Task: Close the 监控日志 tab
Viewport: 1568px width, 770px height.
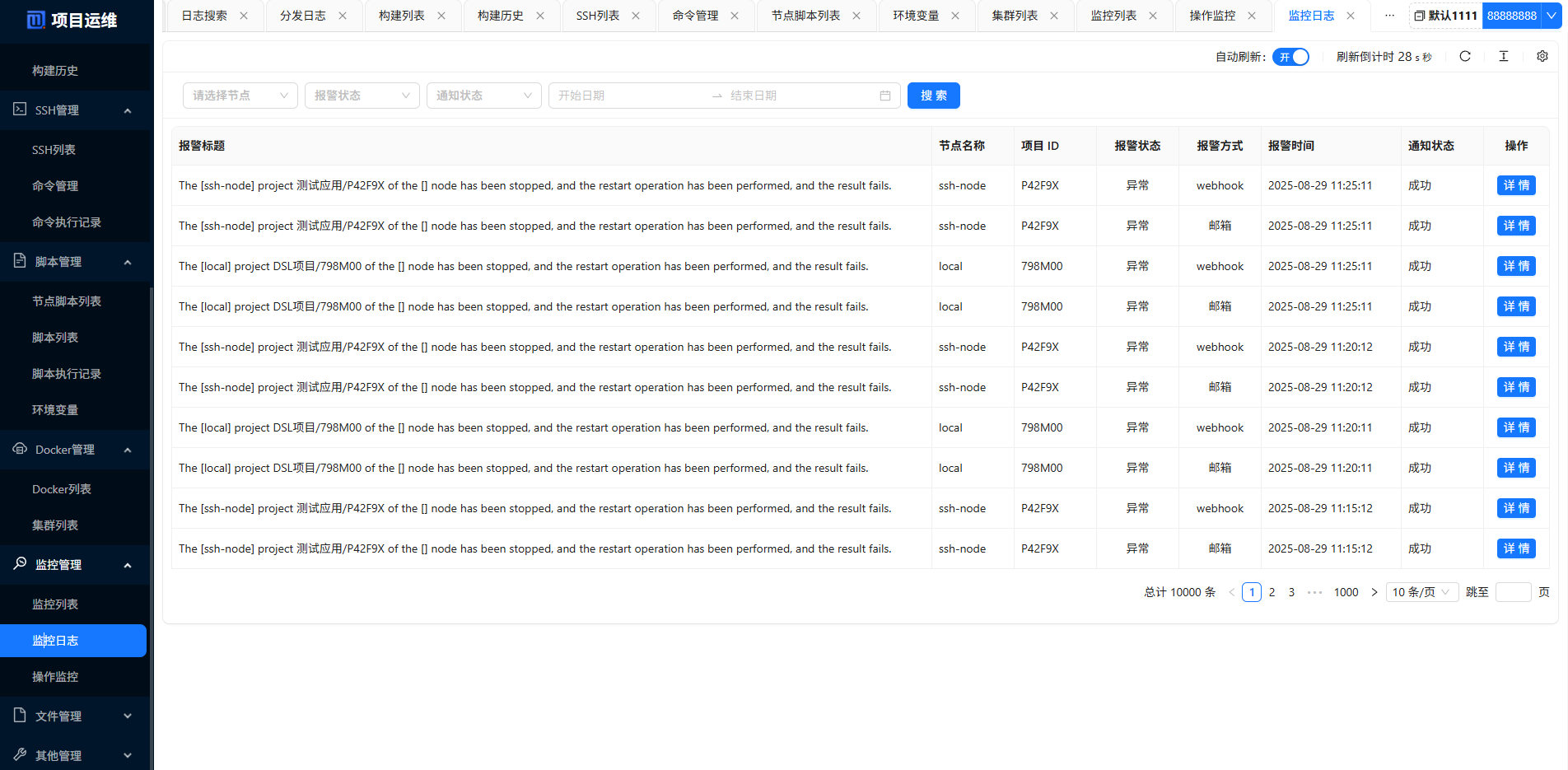Action: pos(1351,16)
